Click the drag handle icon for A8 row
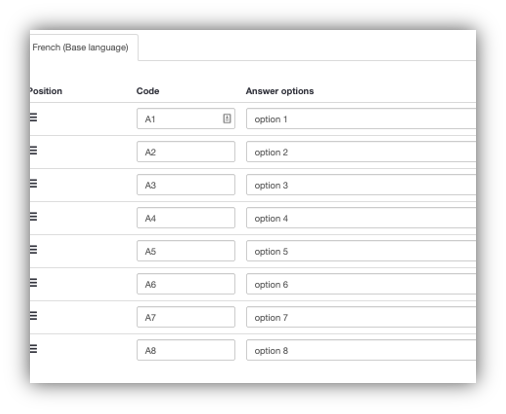 pos(33,349)
